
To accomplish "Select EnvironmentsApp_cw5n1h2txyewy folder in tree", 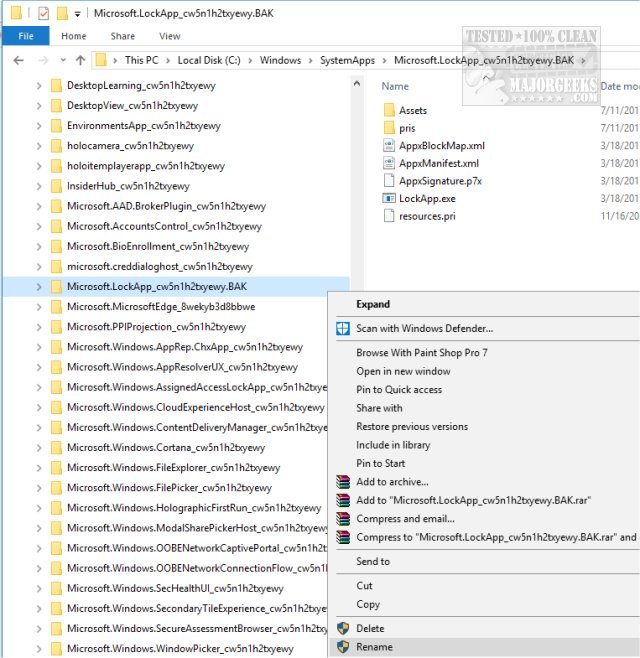I will click(x=144, y=125).
